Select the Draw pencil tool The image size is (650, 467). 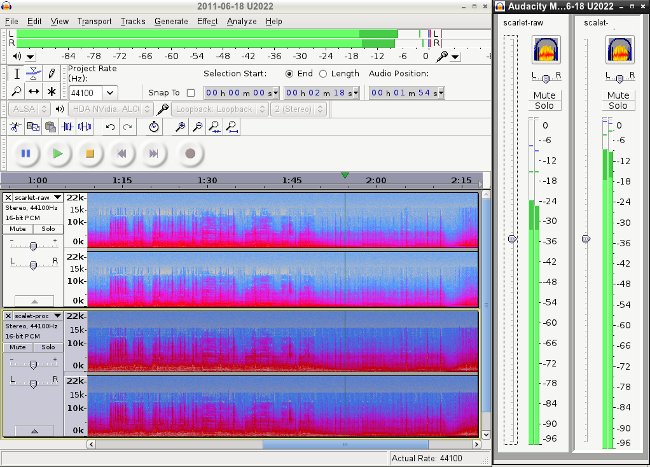(51, 74)
